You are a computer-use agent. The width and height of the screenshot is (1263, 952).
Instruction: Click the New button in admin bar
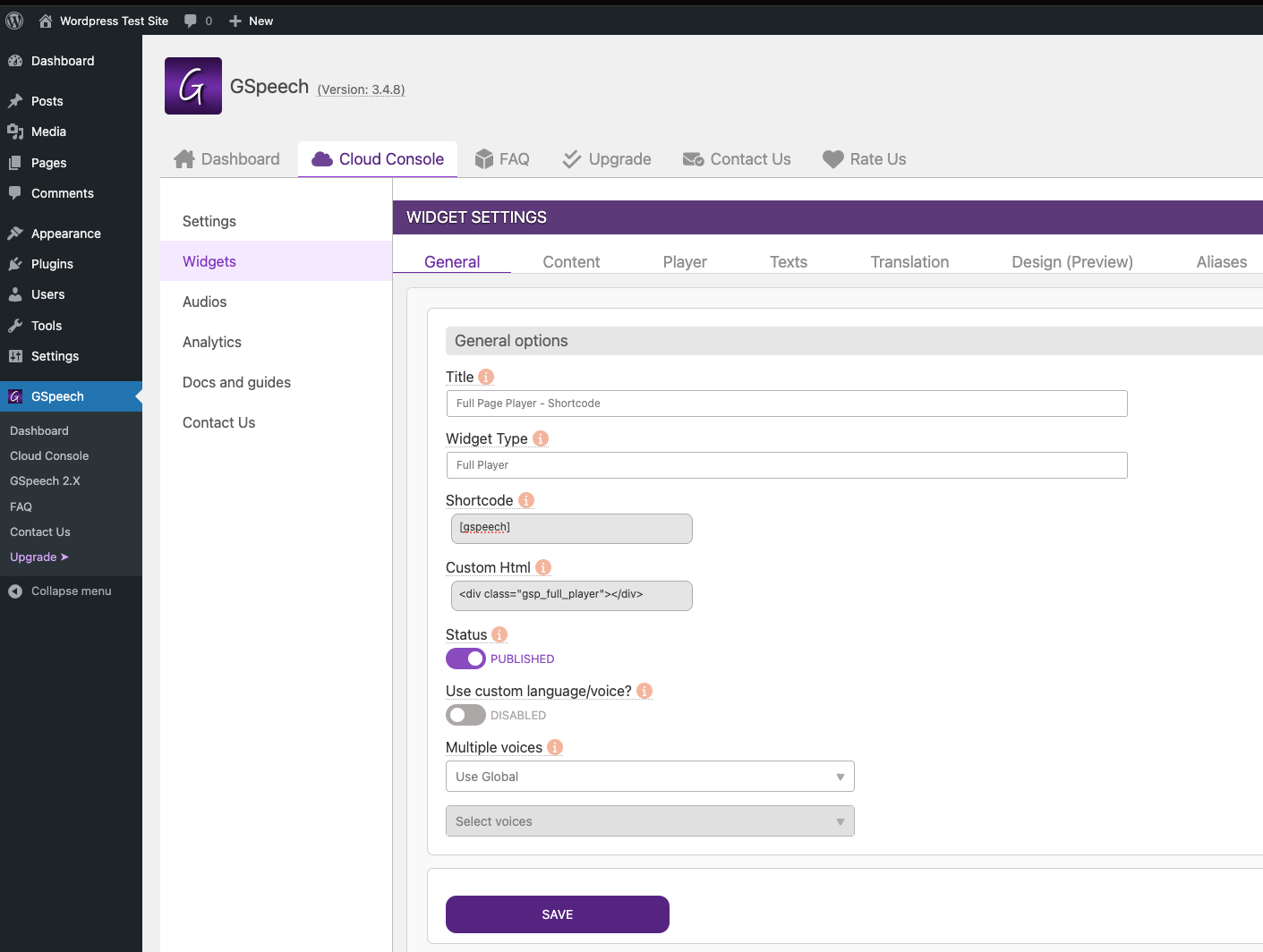pyautogui.click(x=251, y=21)
